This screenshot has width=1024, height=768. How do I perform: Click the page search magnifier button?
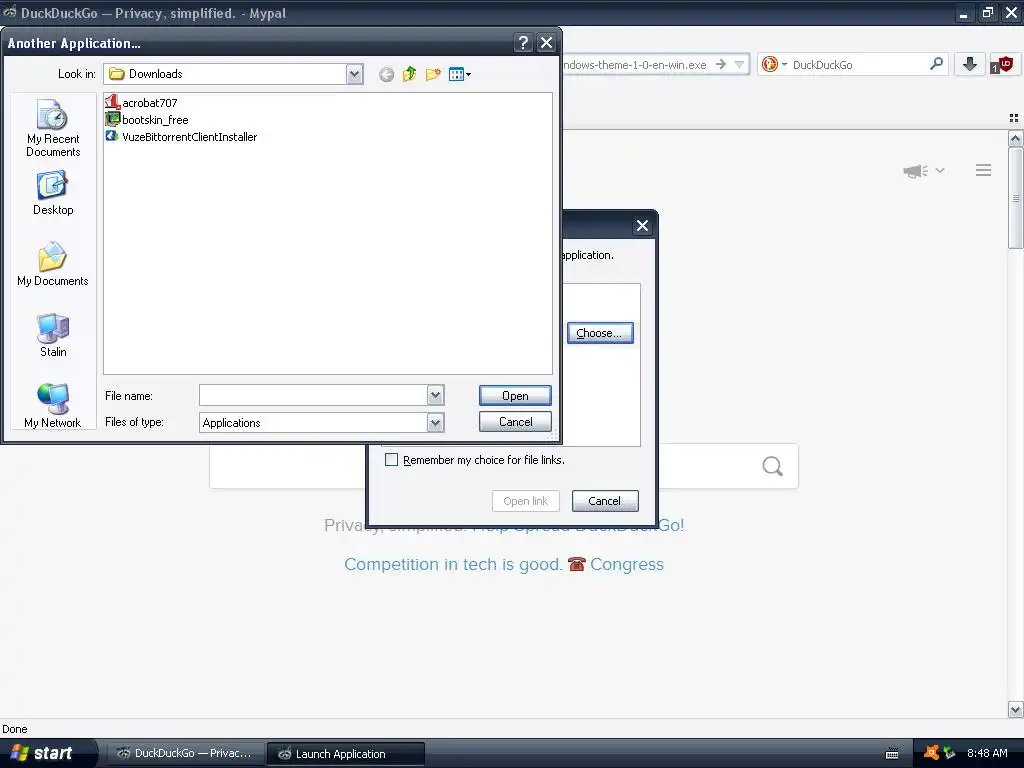[773, 466]
